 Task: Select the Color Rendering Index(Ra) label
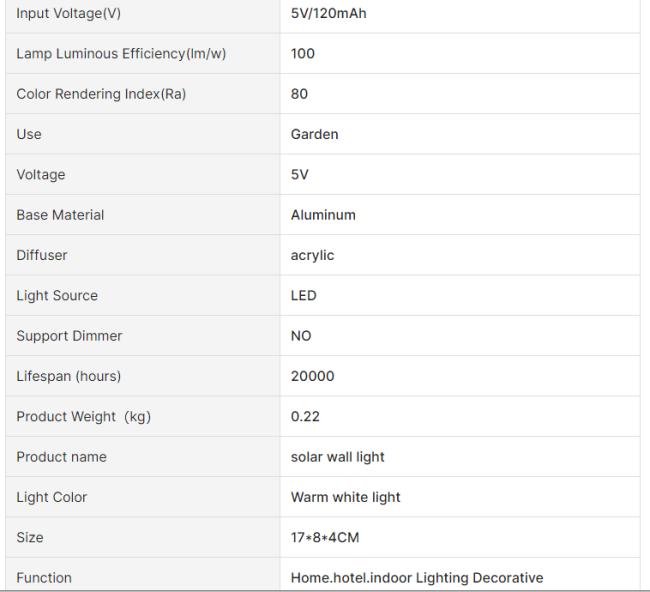tap(101, 94)
